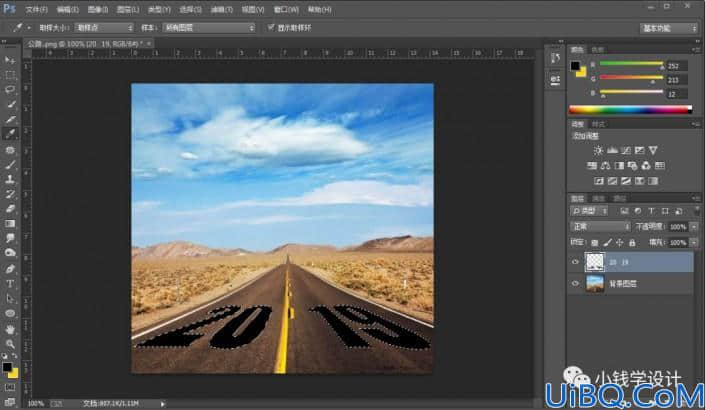Open the Image menu
The width and height of the screenshot is (705, 410).
98,9
